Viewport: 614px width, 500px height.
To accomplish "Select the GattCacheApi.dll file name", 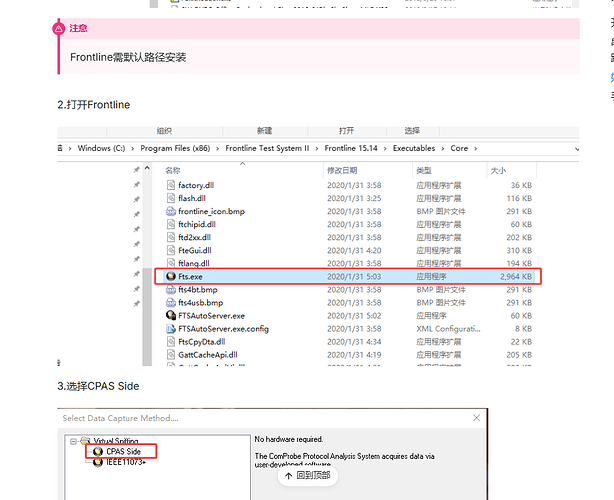I will pos(208,355).
